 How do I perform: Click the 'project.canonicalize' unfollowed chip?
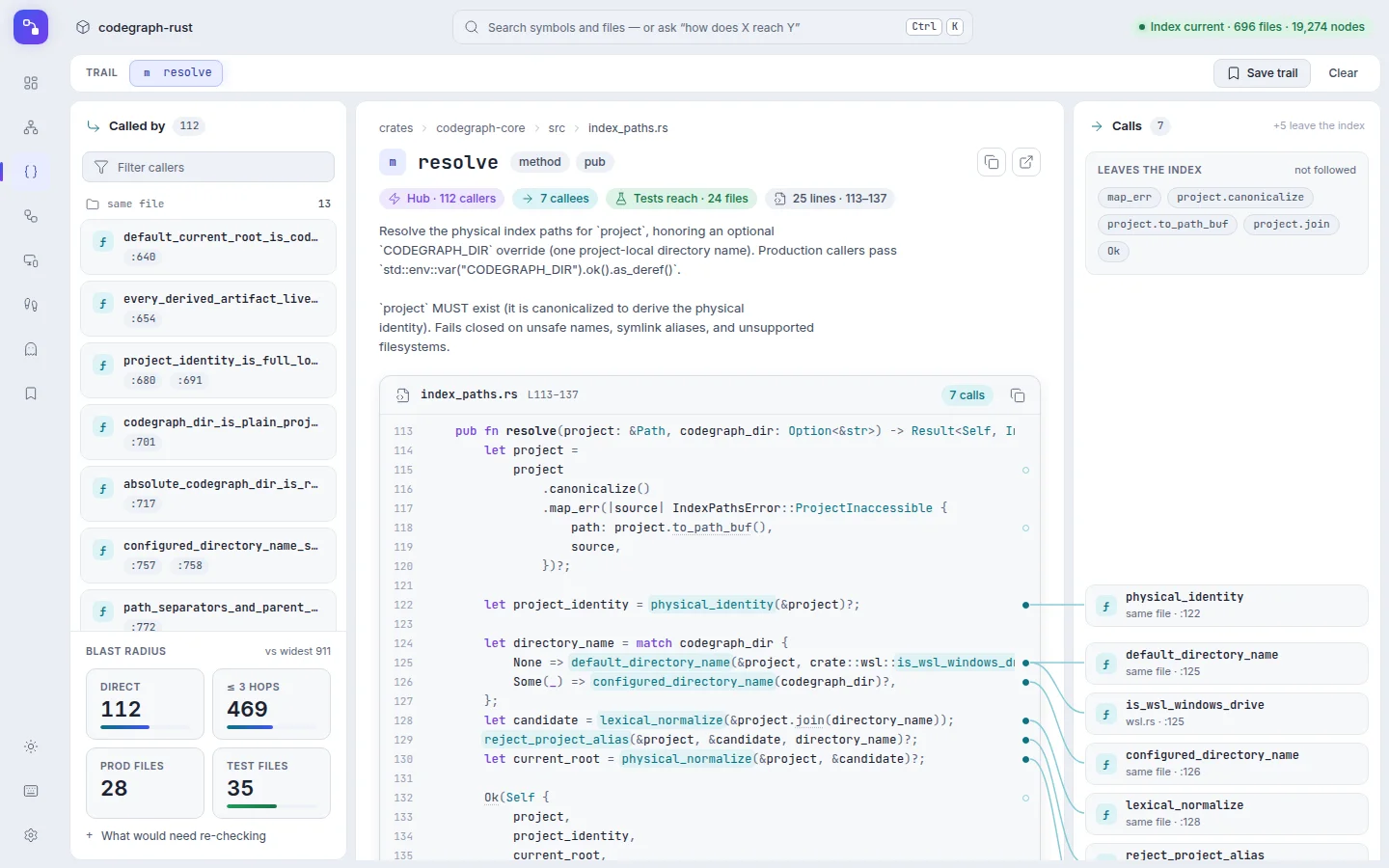coord(1240,198)
